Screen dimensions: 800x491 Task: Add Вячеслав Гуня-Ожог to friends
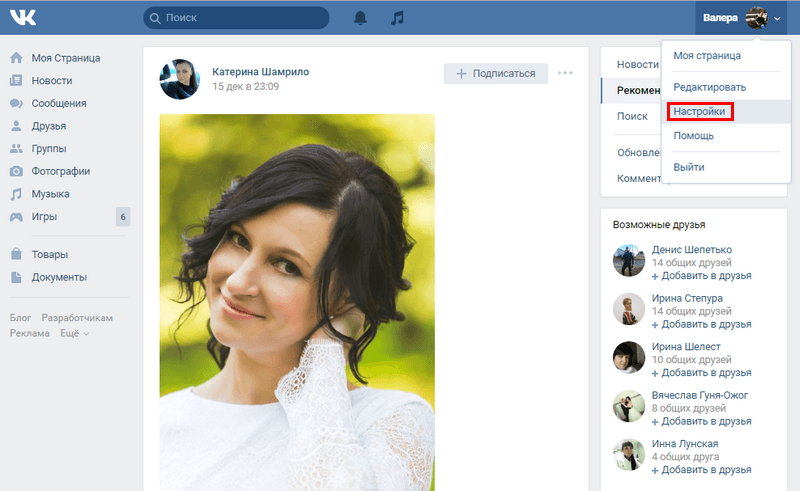(702, 422)
